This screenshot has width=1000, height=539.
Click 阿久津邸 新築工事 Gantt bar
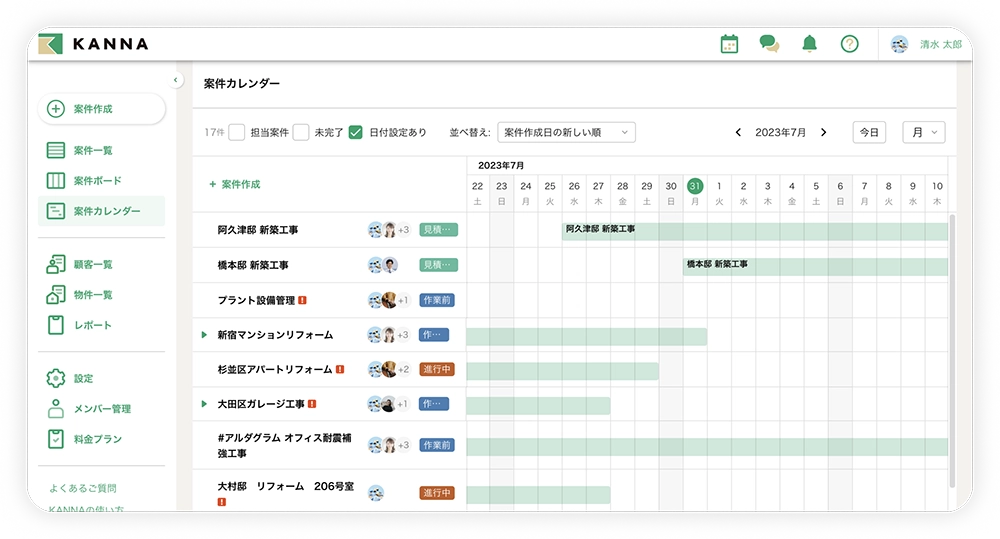tap(755, 232)
